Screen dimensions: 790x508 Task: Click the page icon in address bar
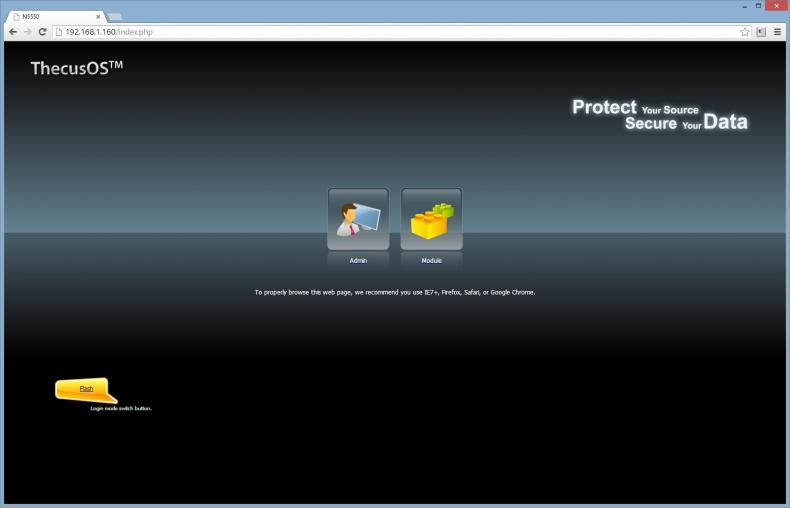pyautogui.click(x=58, y=32)
